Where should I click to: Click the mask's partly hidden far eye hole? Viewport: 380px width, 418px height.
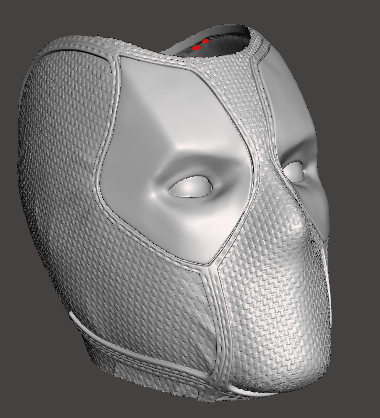coord(294,171)
